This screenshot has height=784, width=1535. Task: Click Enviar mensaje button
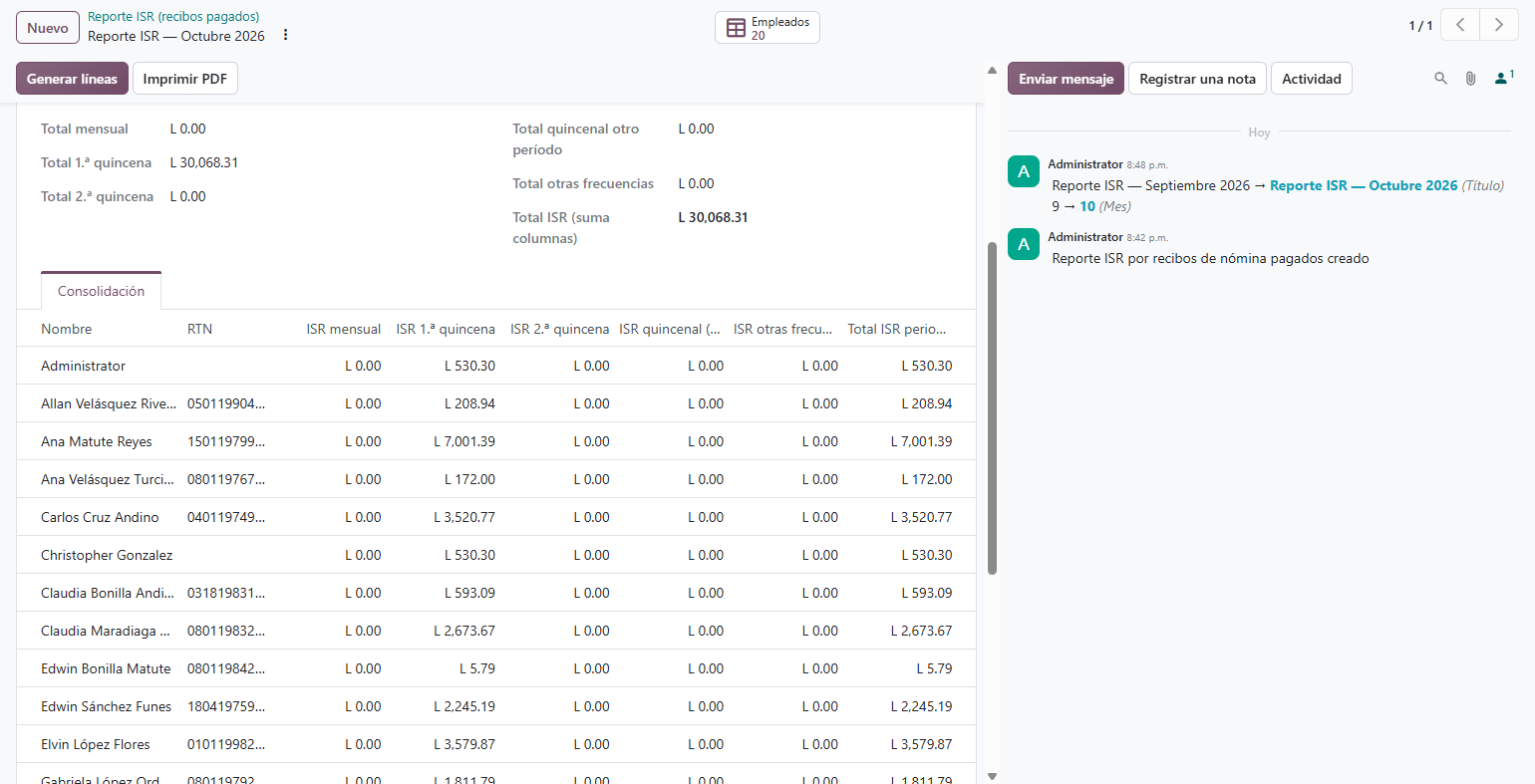1066,79
